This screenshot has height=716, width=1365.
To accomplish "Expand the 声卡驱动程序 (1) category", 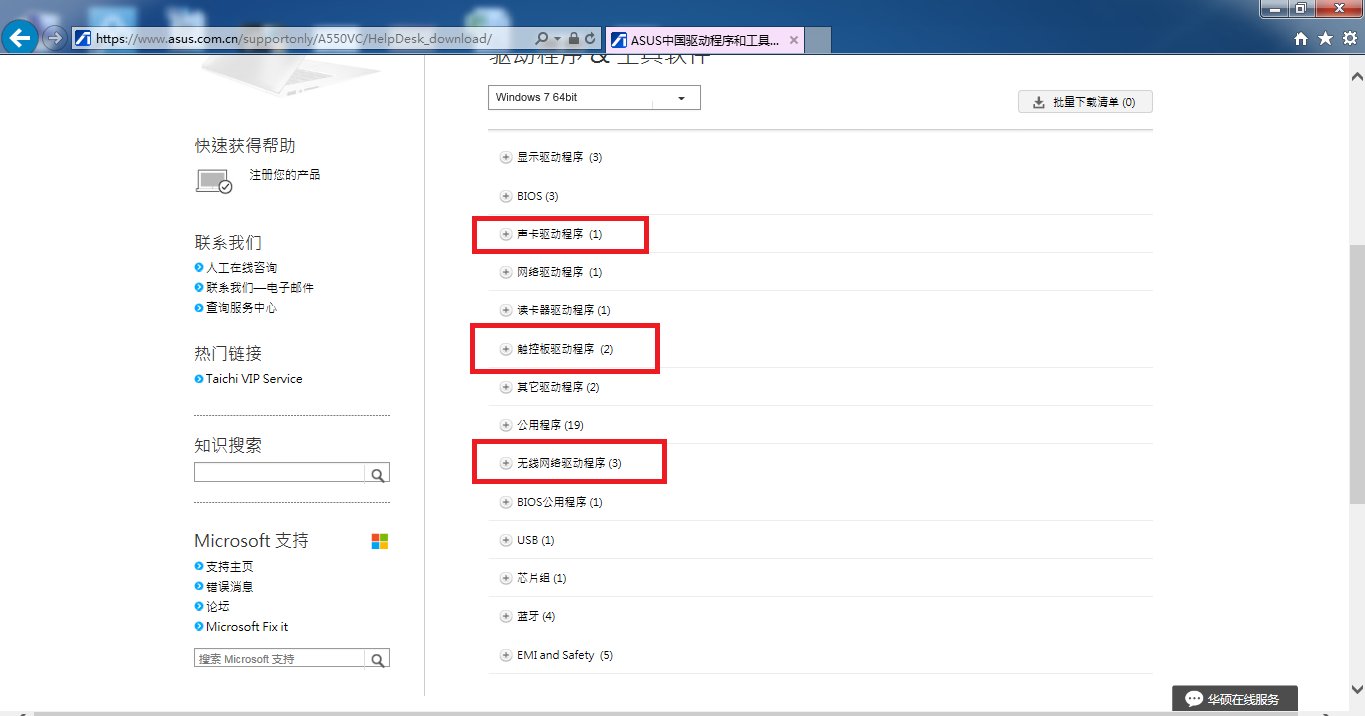I will (505, 234).
